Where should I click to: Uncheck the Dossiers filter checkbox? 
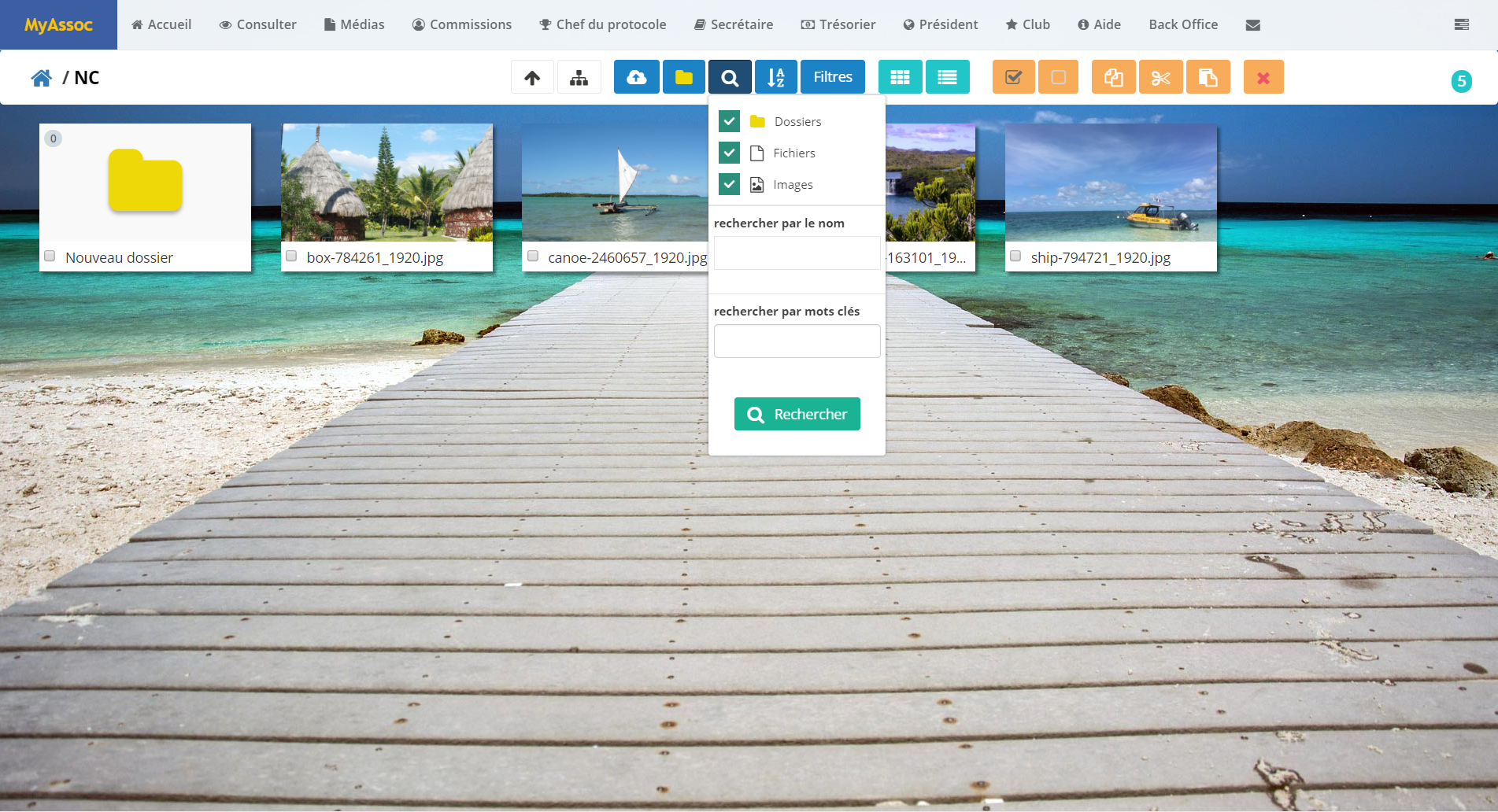730,121
